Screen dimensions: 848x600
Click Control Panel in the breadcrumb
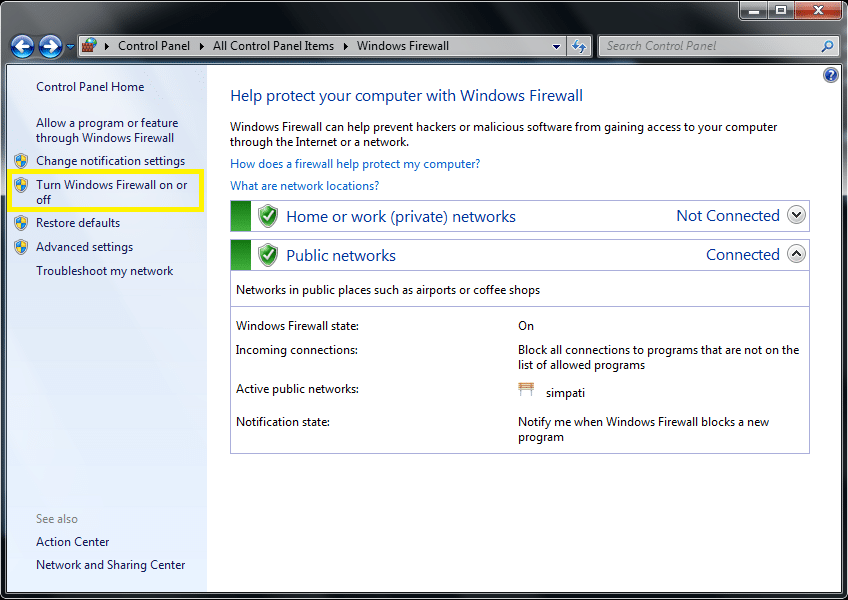(154, 46)
